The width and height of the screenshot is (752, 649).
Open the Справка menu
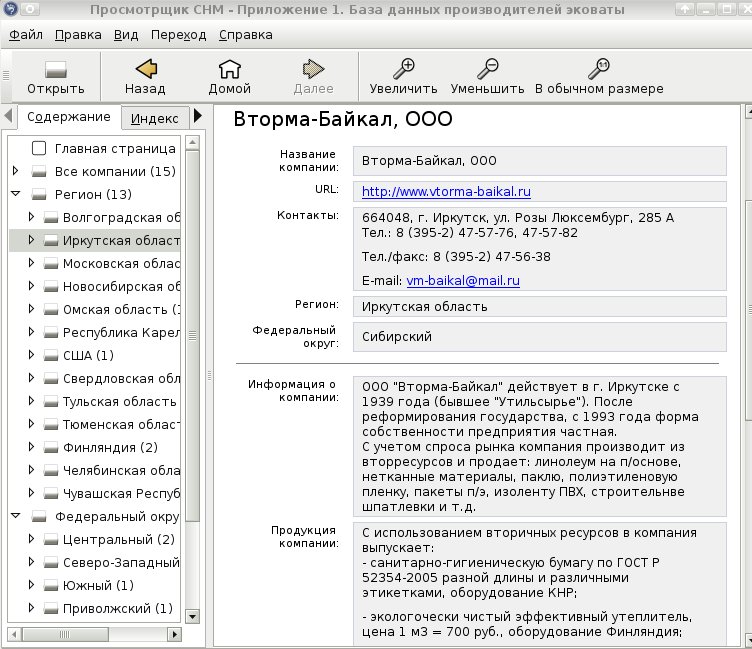pos(246,35)
